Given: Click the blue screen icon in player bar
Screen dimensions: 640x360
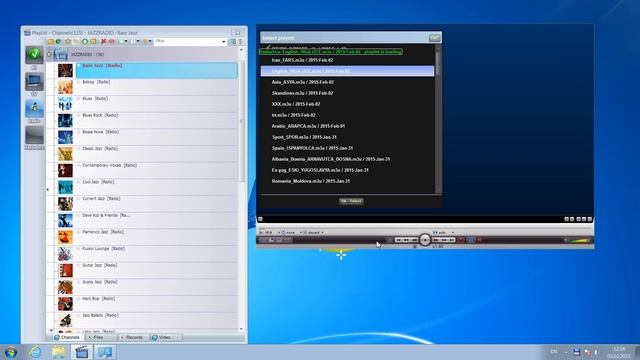Looking at the screenshot, I should (x=471, y=240).
